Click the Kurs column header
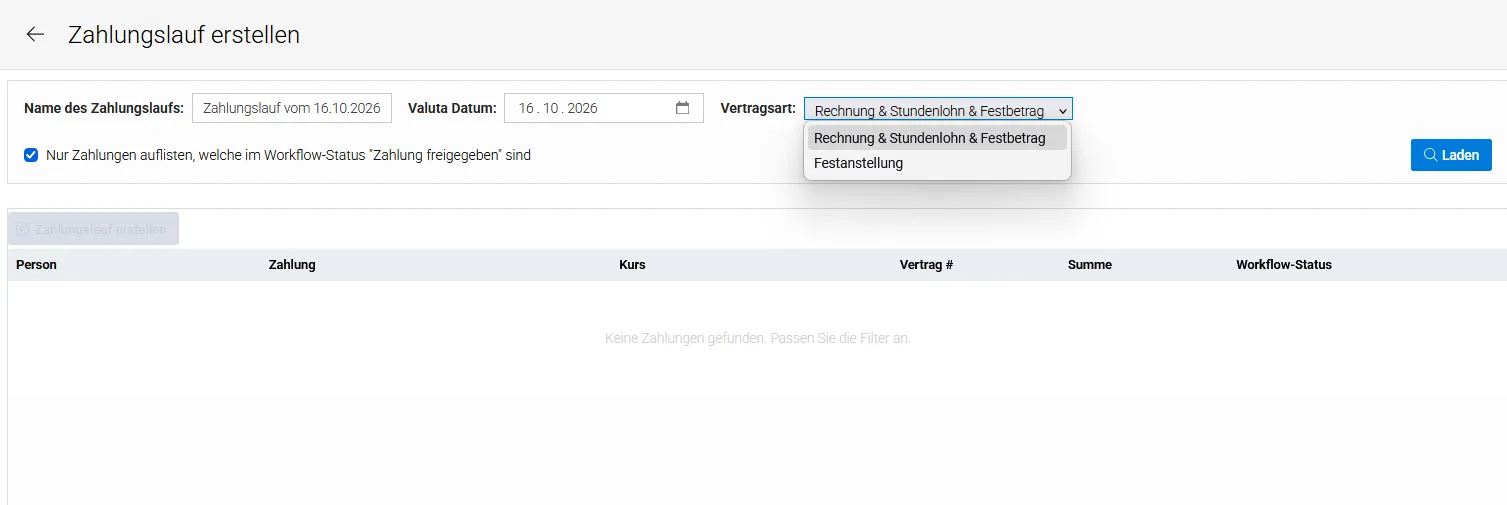The height and width of the screenshot is (505, 1507). (x=632, y=265)
